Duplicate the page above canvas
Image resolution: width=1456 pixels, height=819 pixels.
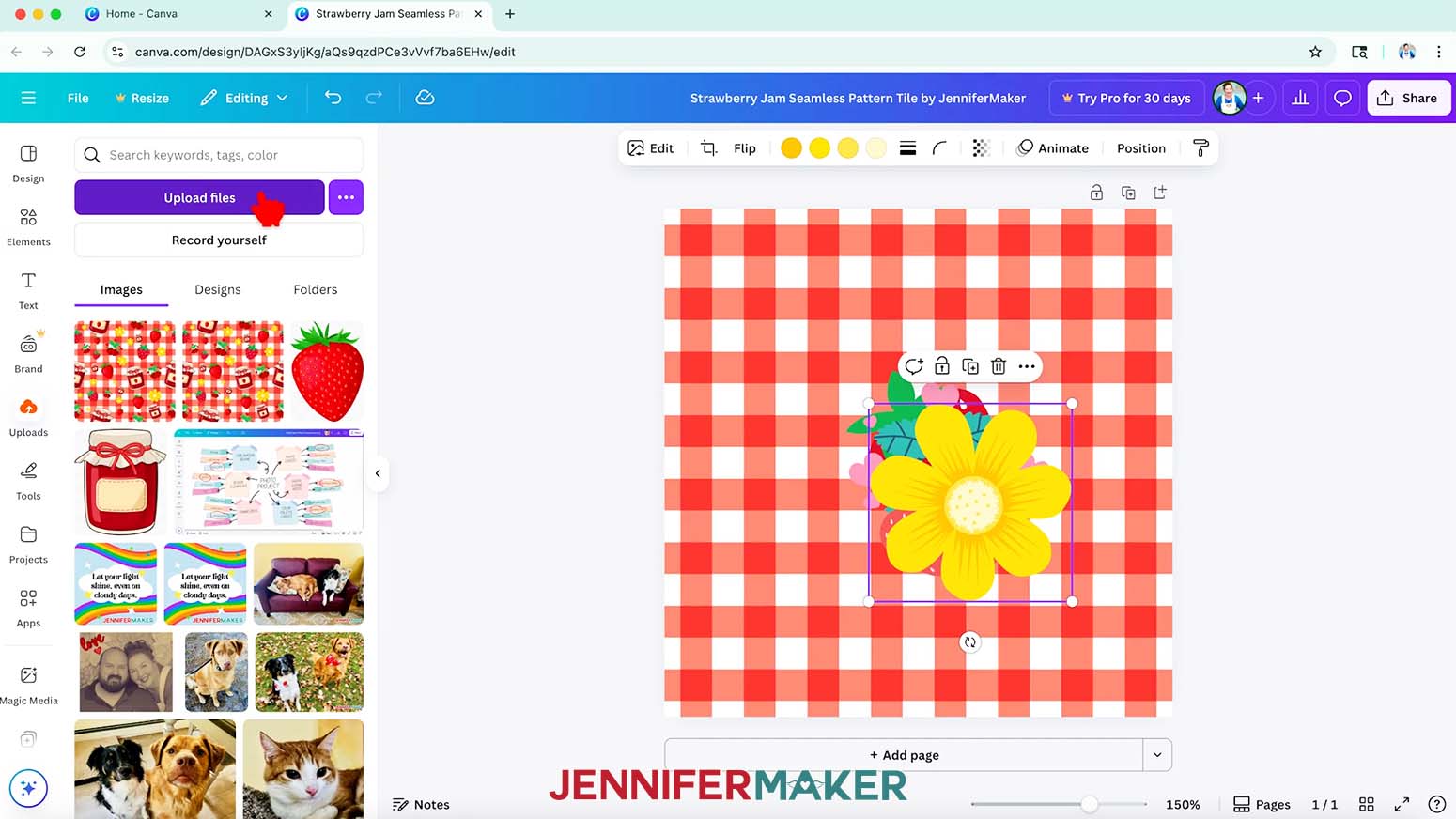click(x=1128, y=193)
